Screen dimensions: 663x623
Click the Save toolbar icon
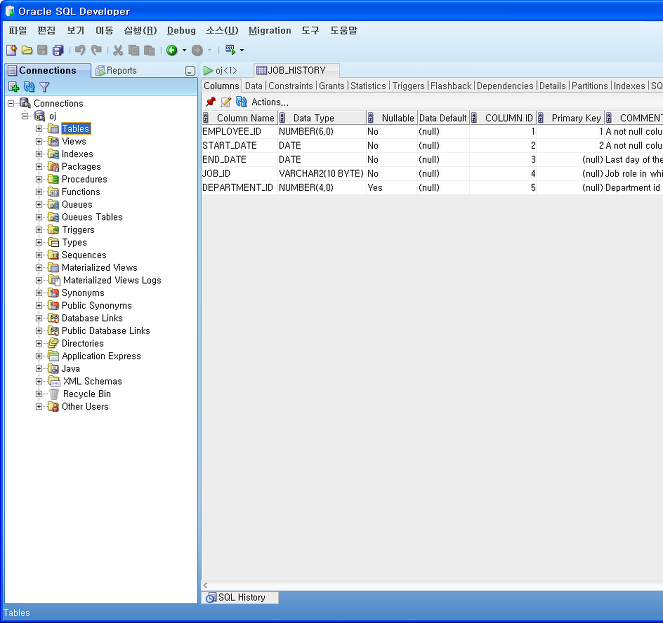42,50
